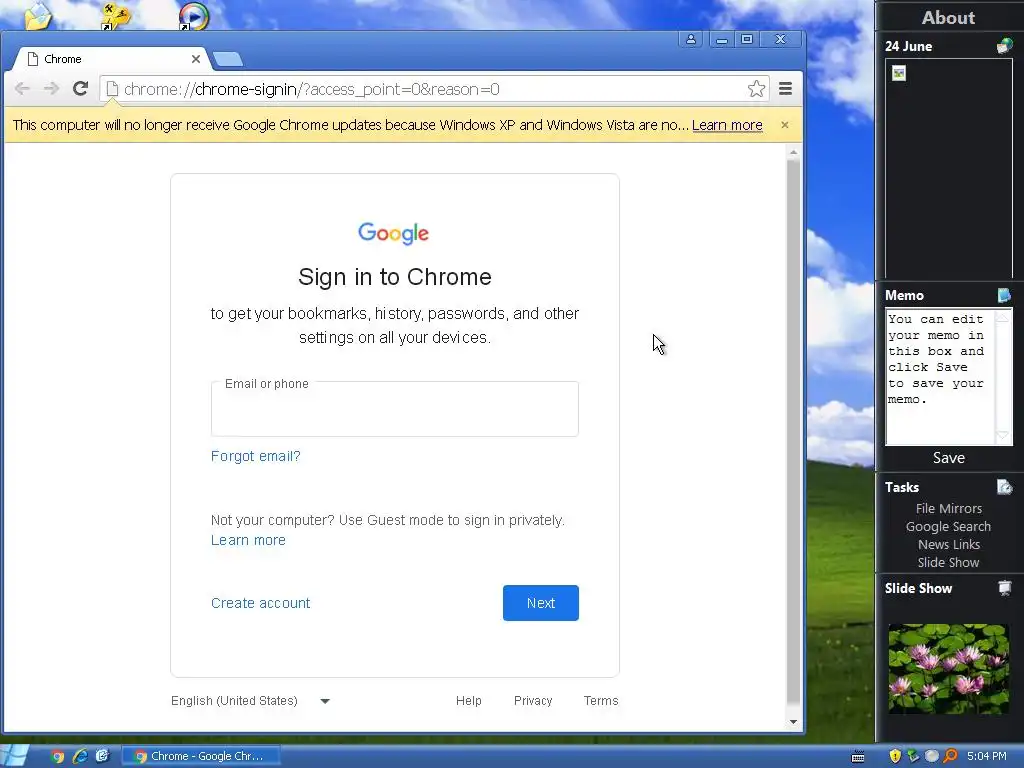The width and height of the screenshot is (1024, 768).
Task: Focus the Email or phone field
Action: pos(394,409)
